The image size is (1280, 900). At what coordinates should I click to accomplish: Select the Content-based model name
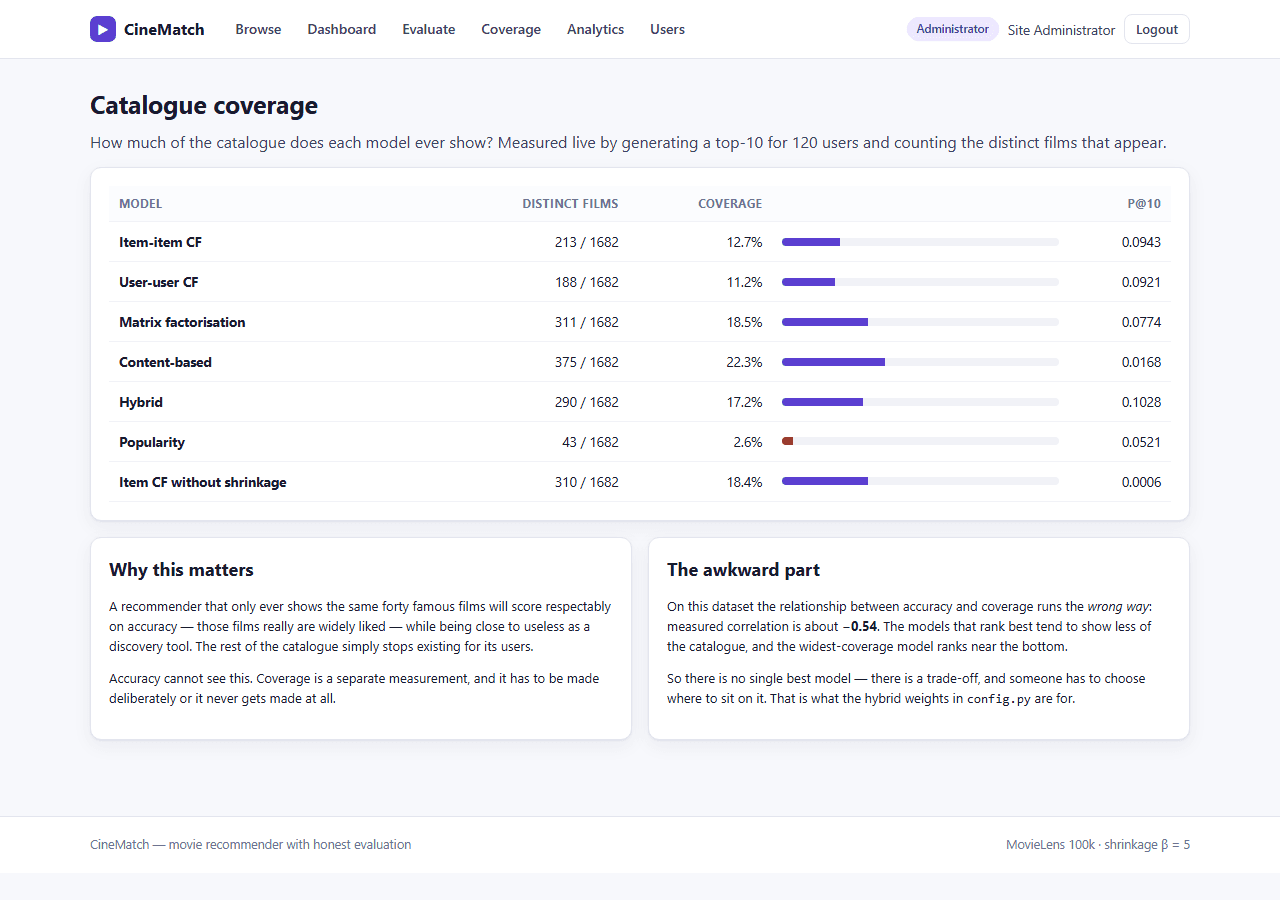165,362
